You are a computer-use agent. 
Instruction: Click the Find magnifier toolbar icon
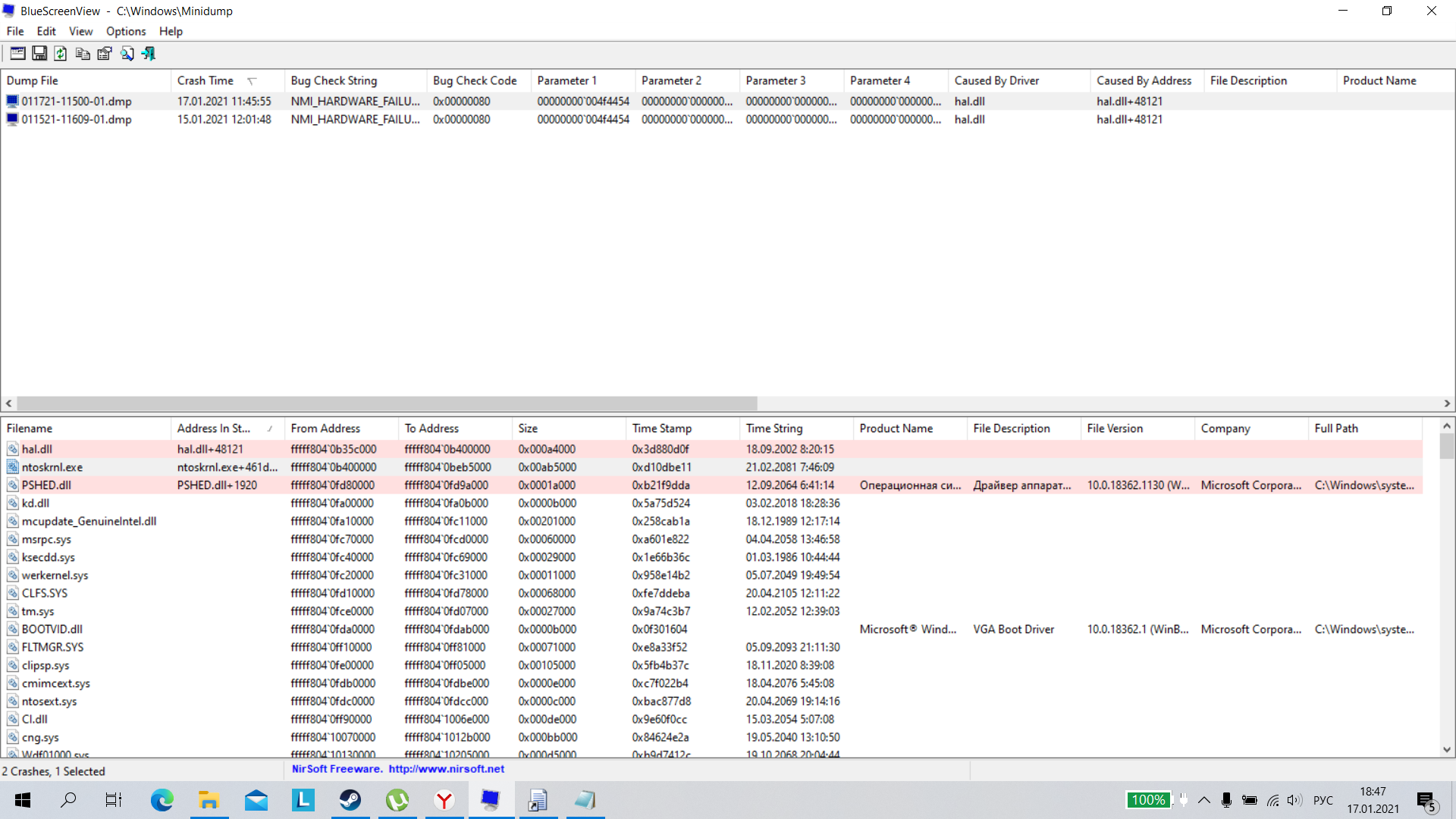pyautogui.click(x=127, y=53)
